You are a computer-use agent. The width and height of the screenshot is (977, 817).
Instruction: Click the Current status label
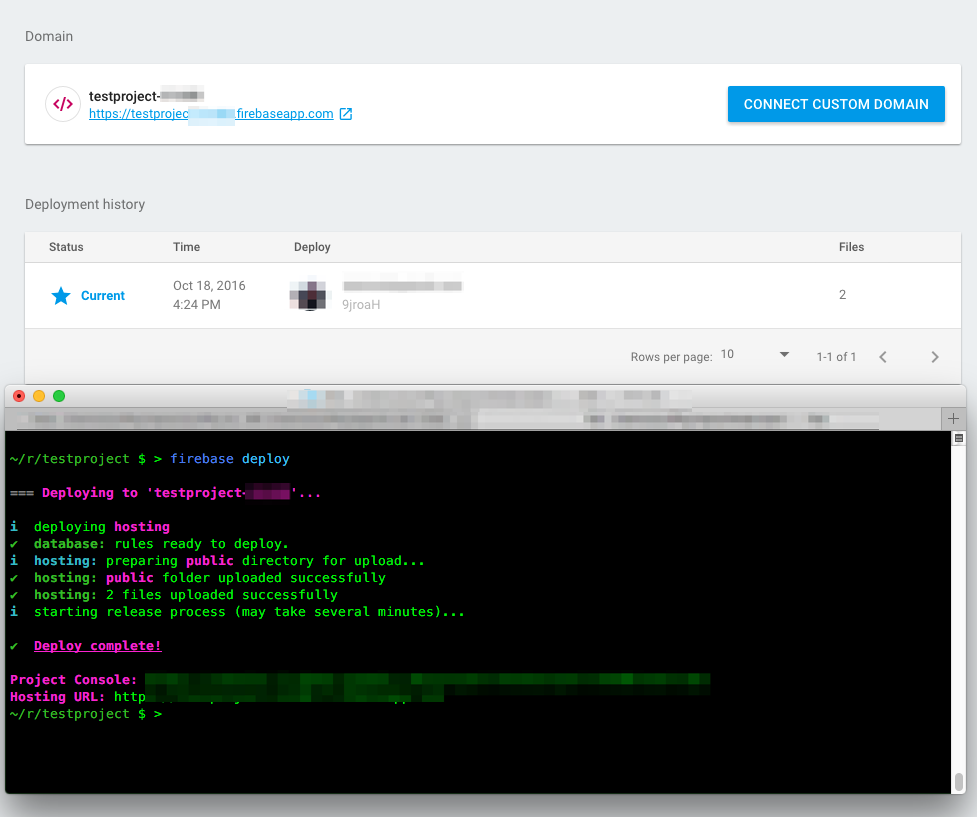(x=103, y=296)
